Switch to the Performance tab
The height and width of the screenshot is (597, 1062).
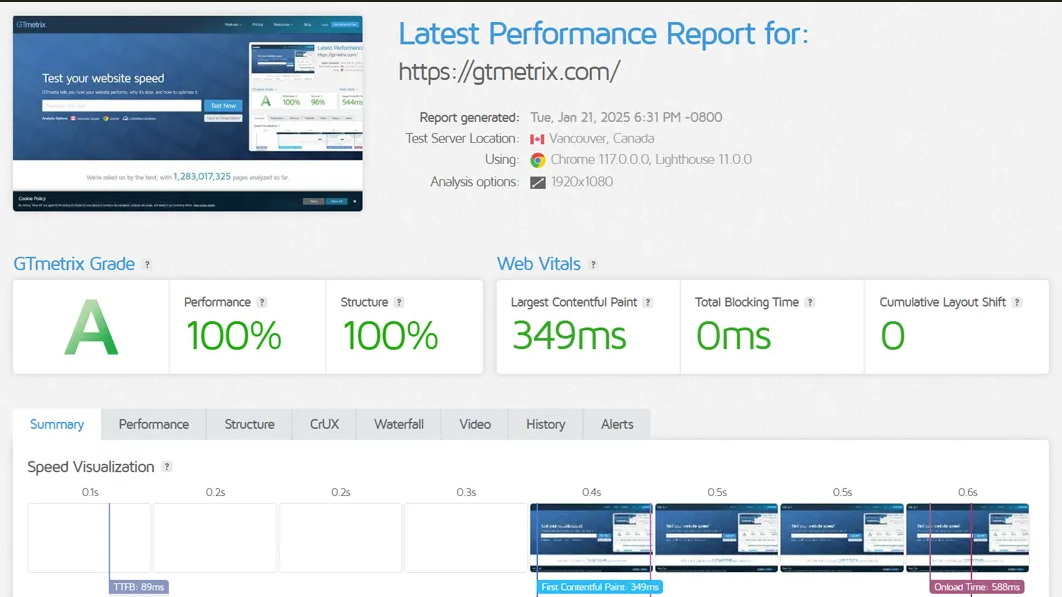154,424
